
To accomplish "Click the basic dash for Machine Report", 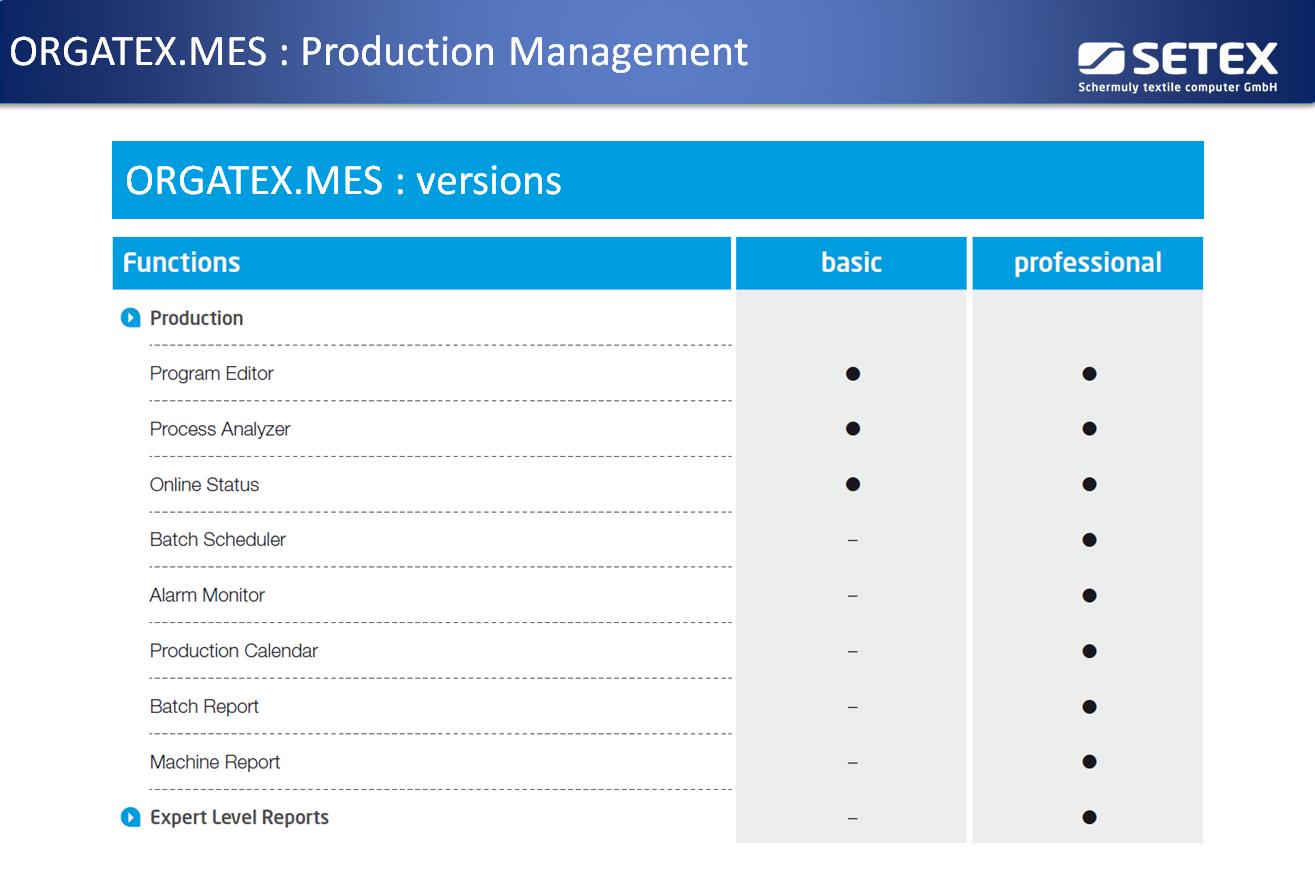I will click(852, 763).
